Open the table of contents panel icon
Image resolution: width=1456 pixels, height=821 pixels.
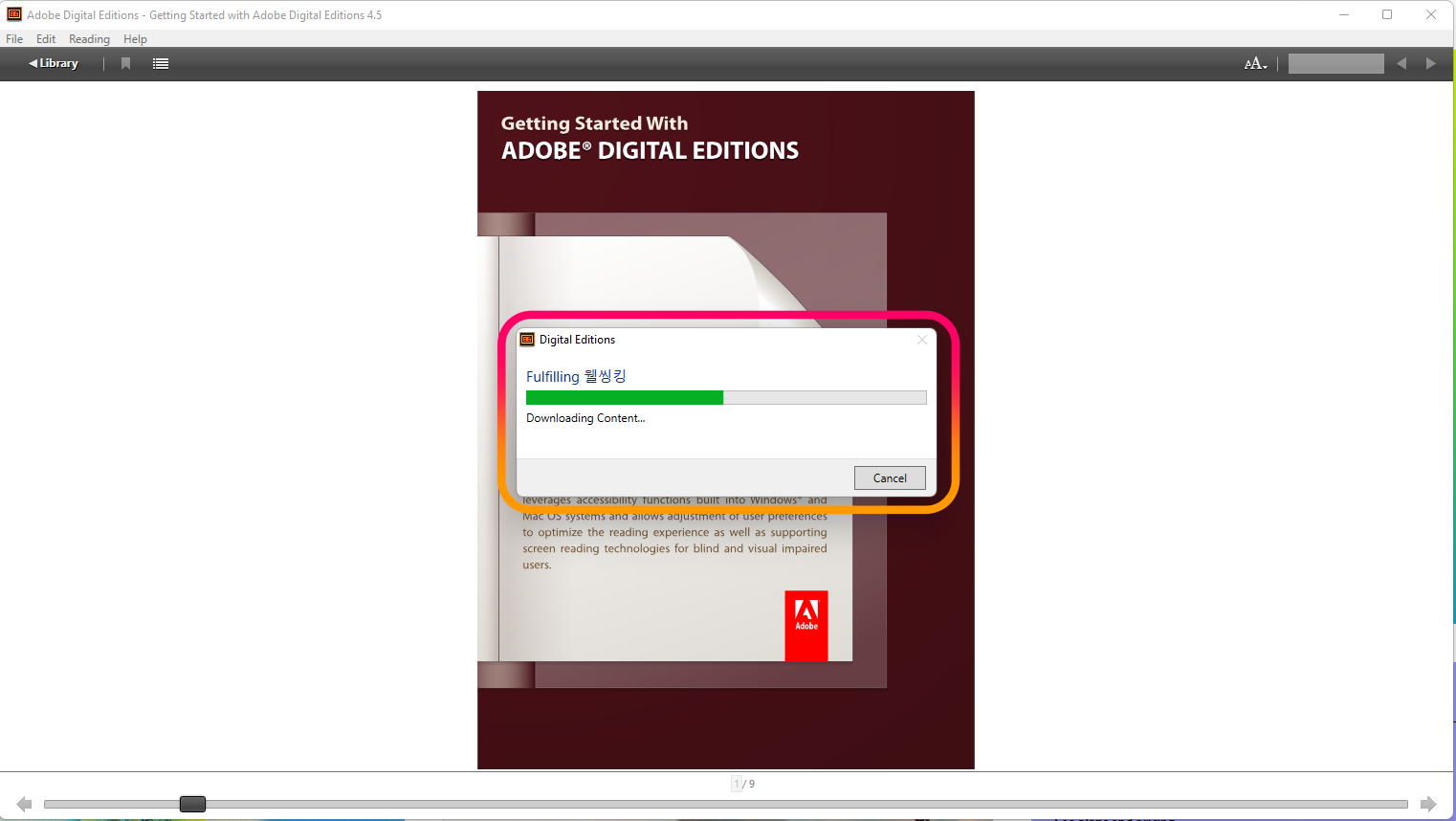(161, 63)
